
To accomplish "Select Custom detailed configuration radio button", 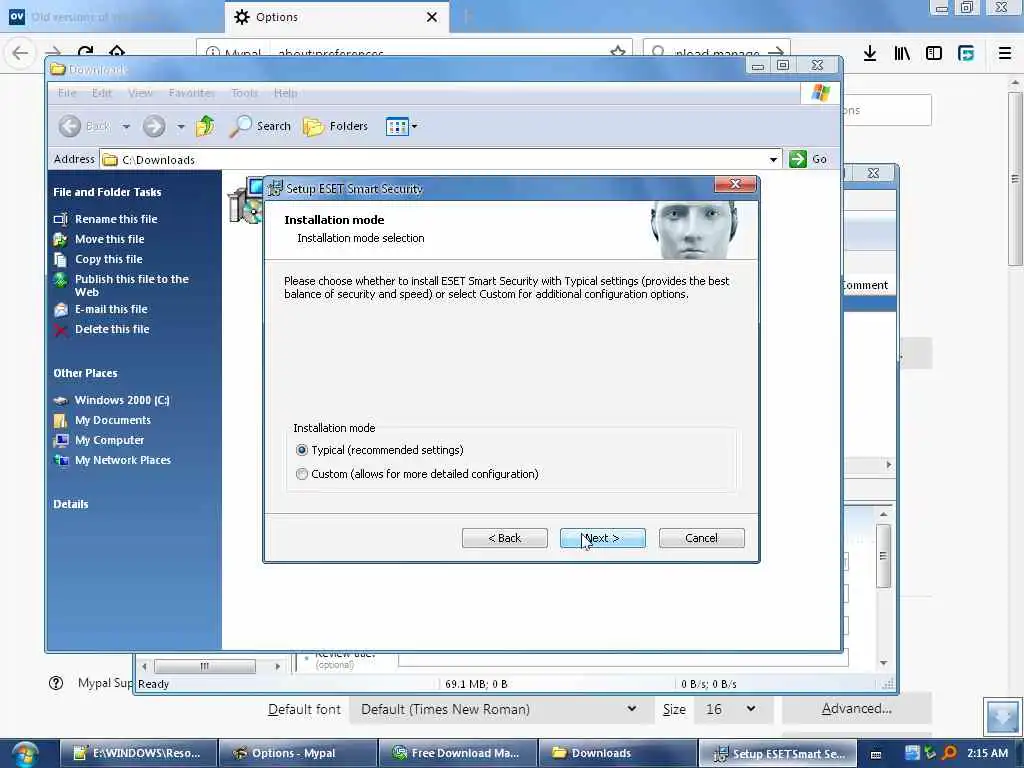I will tap(302, 474).
